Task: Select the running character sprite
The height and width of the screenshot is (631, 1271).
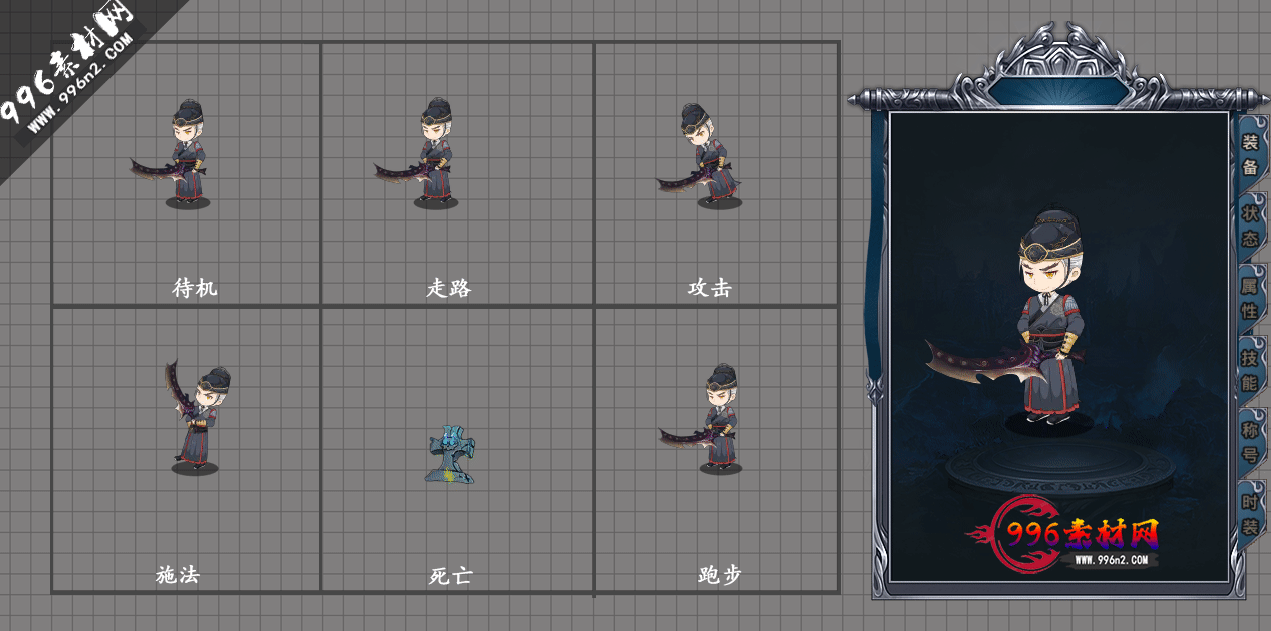Action: pyautogui.click(x=702, y=418)
